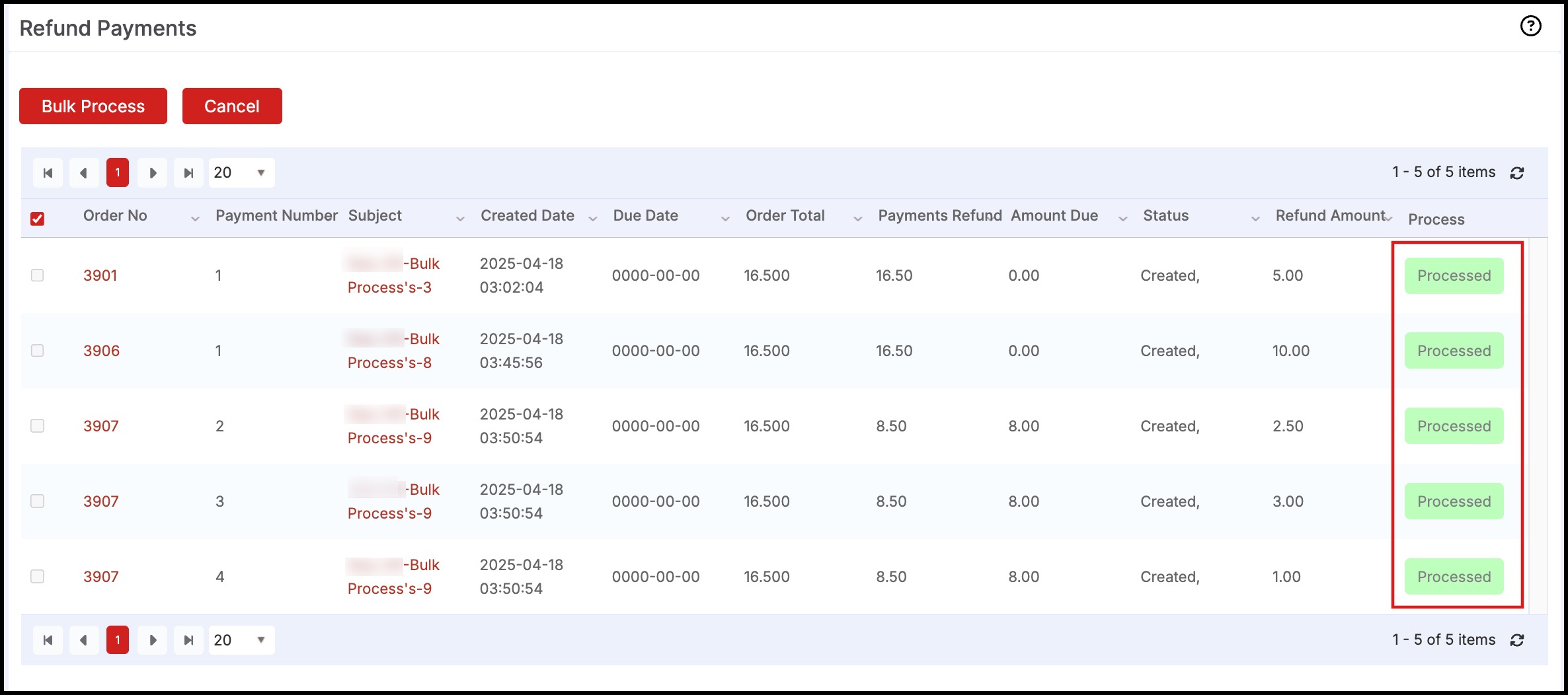Open order 3907 link with payment number 2
The width and height of the screenshot is (1568, 695).
point(101,426)
